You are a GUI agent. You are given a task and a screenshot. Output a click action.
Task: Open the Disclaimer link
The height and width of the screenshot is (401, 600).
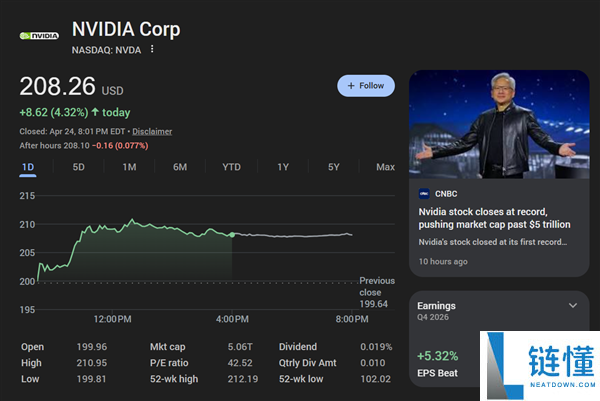[x=152, y=132]
